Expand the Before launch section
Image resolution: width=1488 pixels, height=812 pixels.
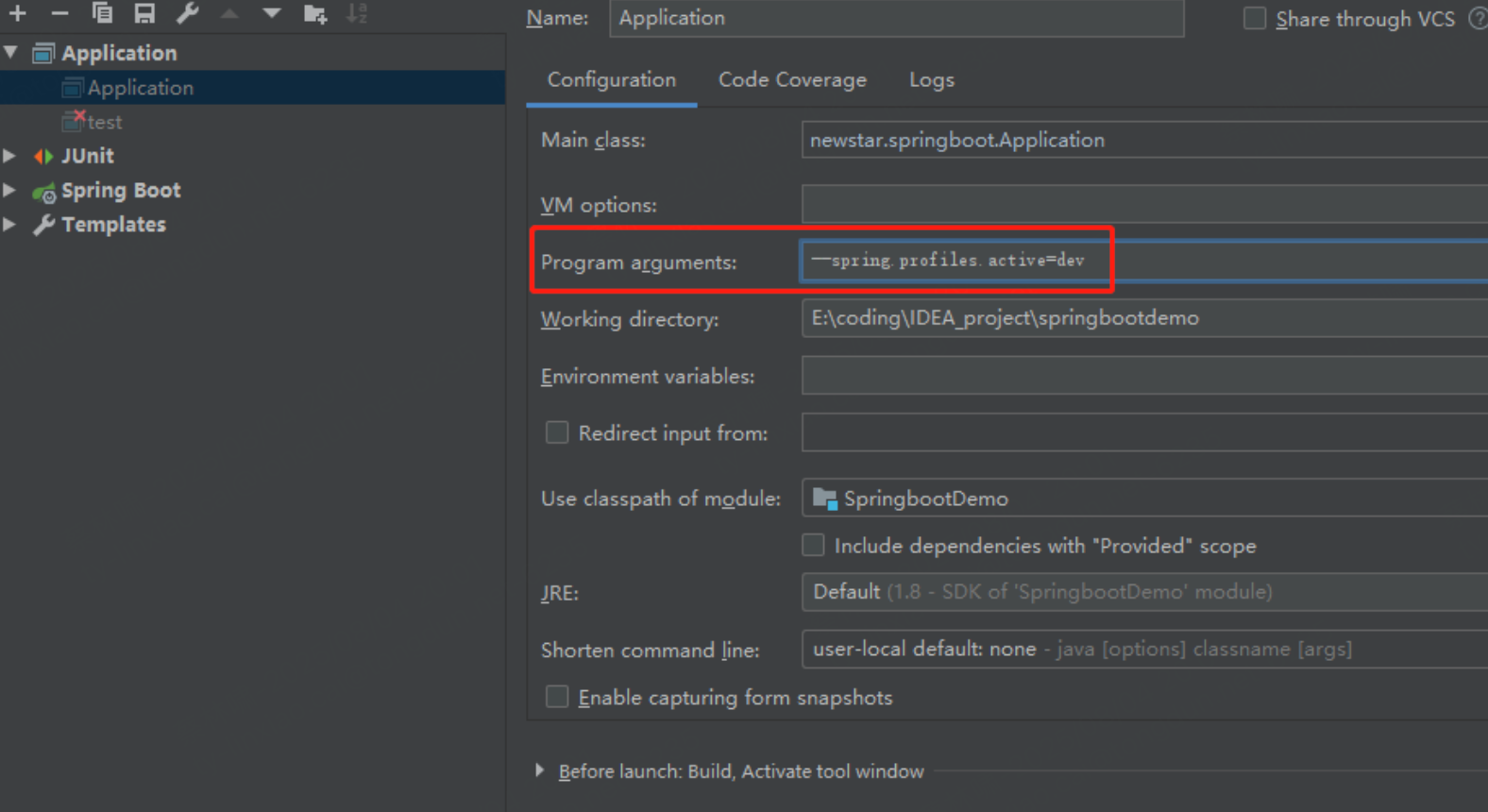tap(539, 770)
